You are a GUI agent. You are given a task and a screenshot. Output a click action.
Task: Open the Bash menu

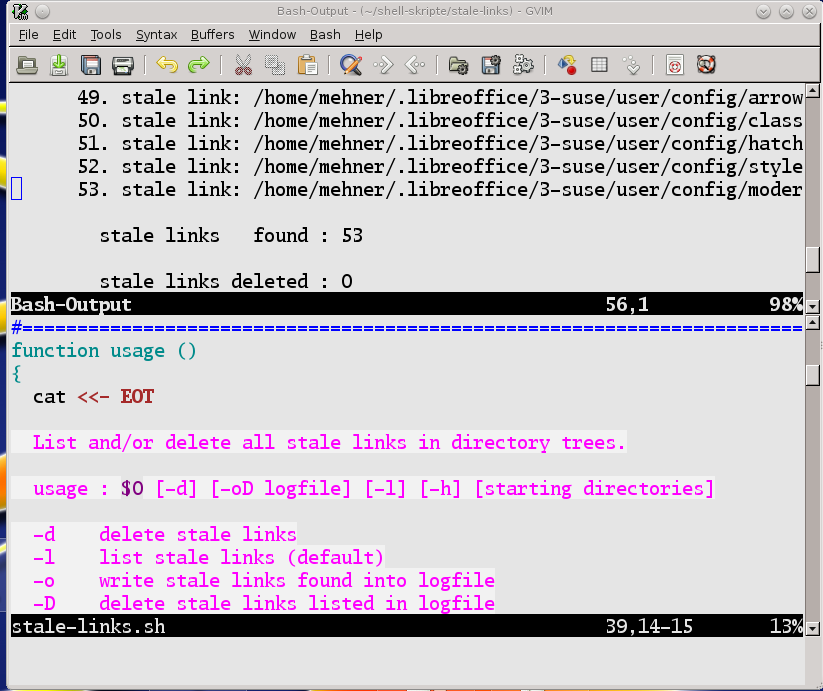click(x=325, y=34)
